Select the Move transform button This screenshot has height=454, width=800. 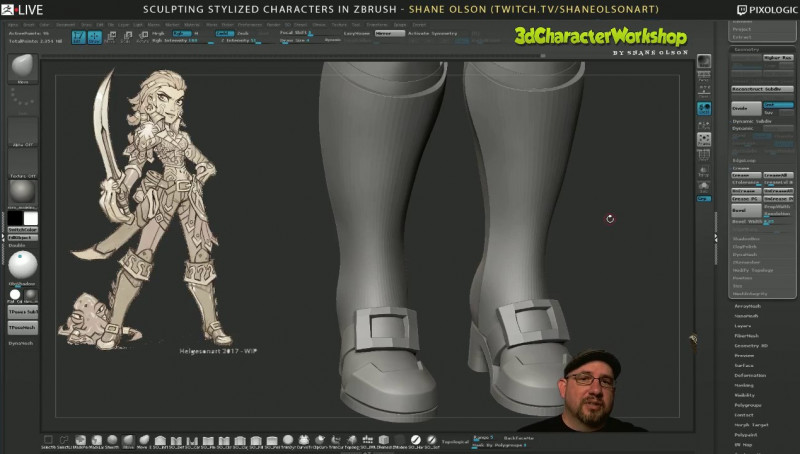pyautogui.click(x=111, y=37)
